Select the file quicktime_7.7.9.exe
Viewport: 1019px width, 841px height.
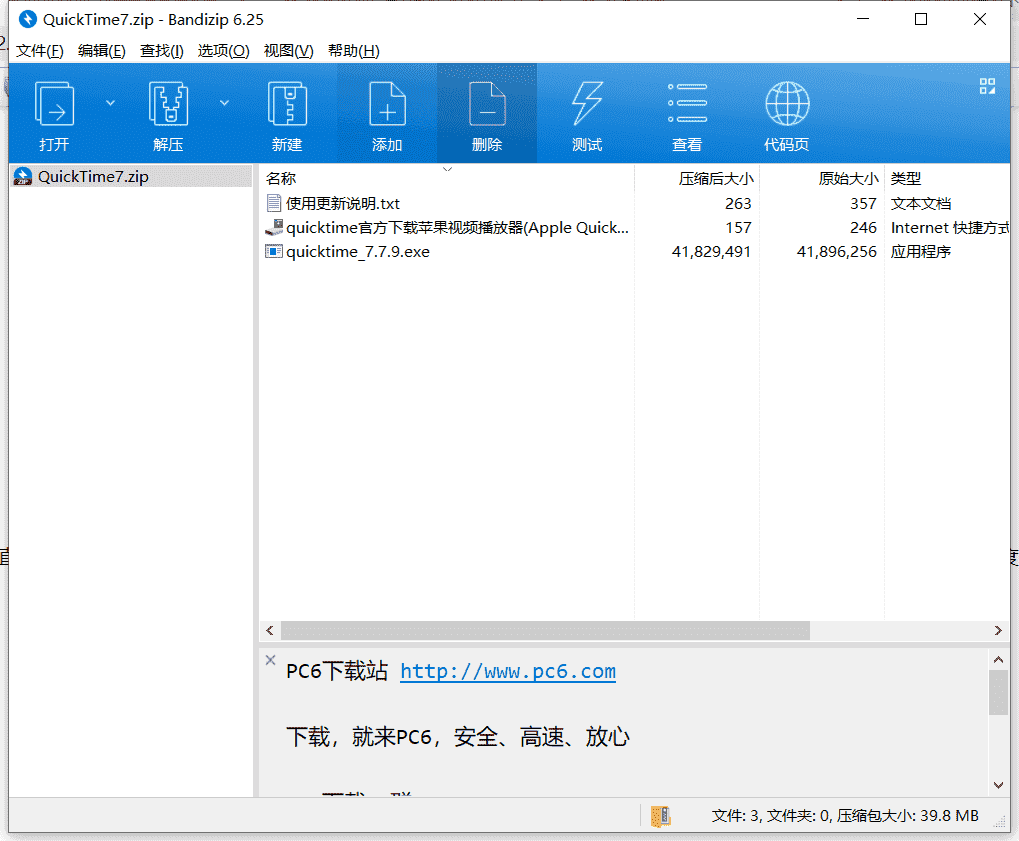tap(357, 252)
